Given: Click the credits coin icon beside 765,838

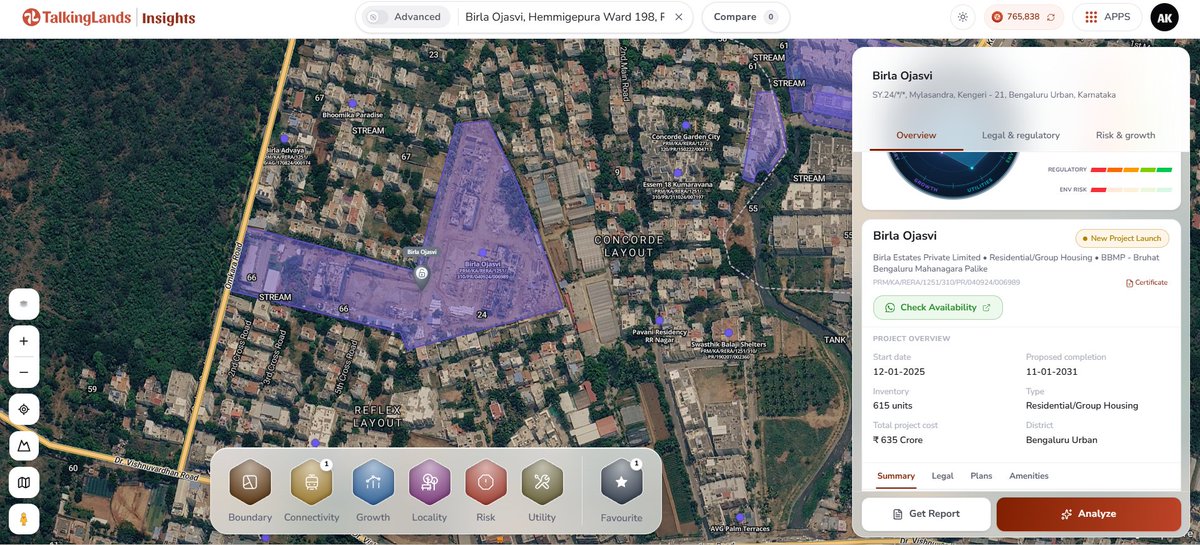Looking at the screenshot, I should click(x=997, y=17).
